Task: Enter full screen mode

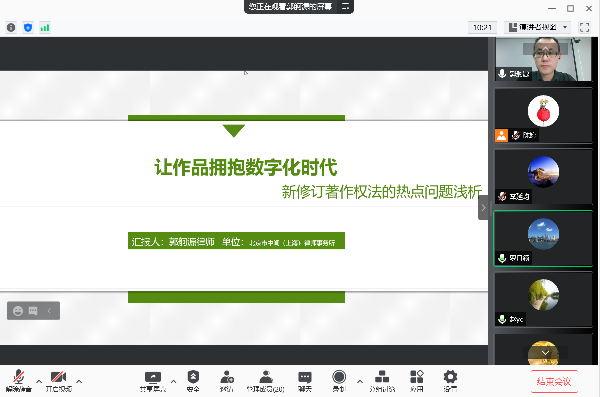Action: (584, 27)
